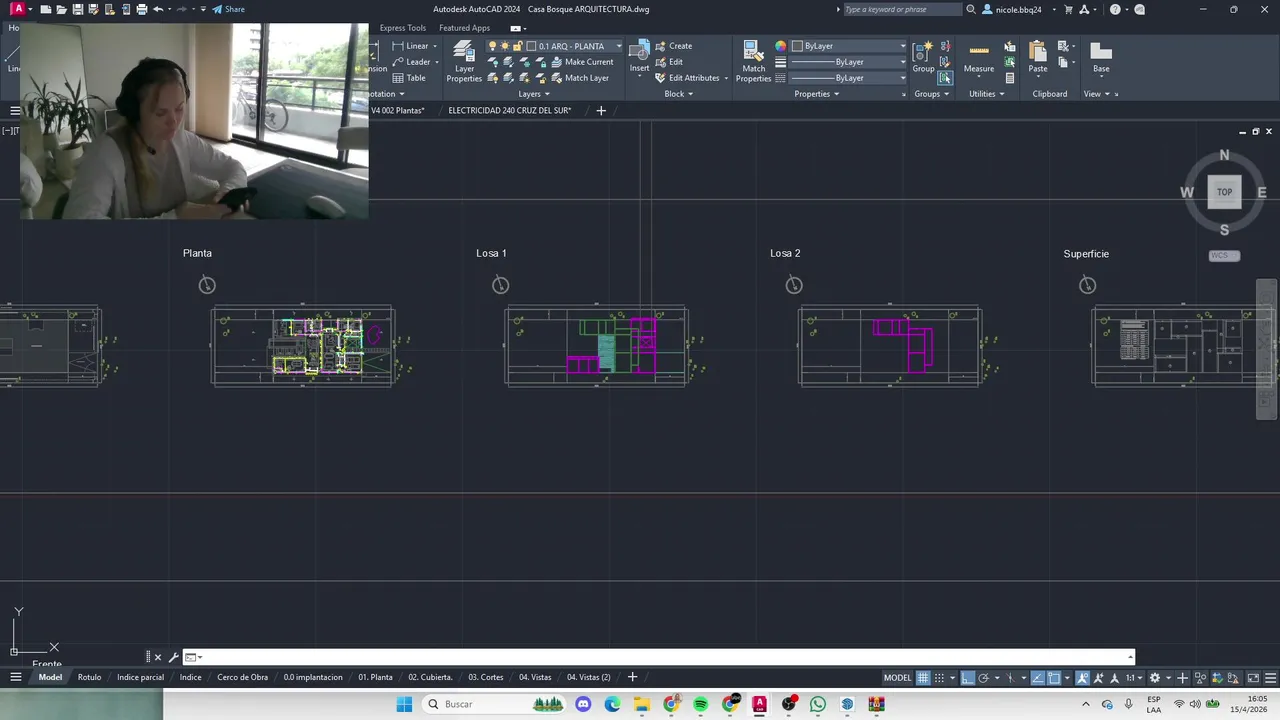1280x720 pixels.
Task: Toggle the drawing grid display in status bar
Action: [923, 678]
